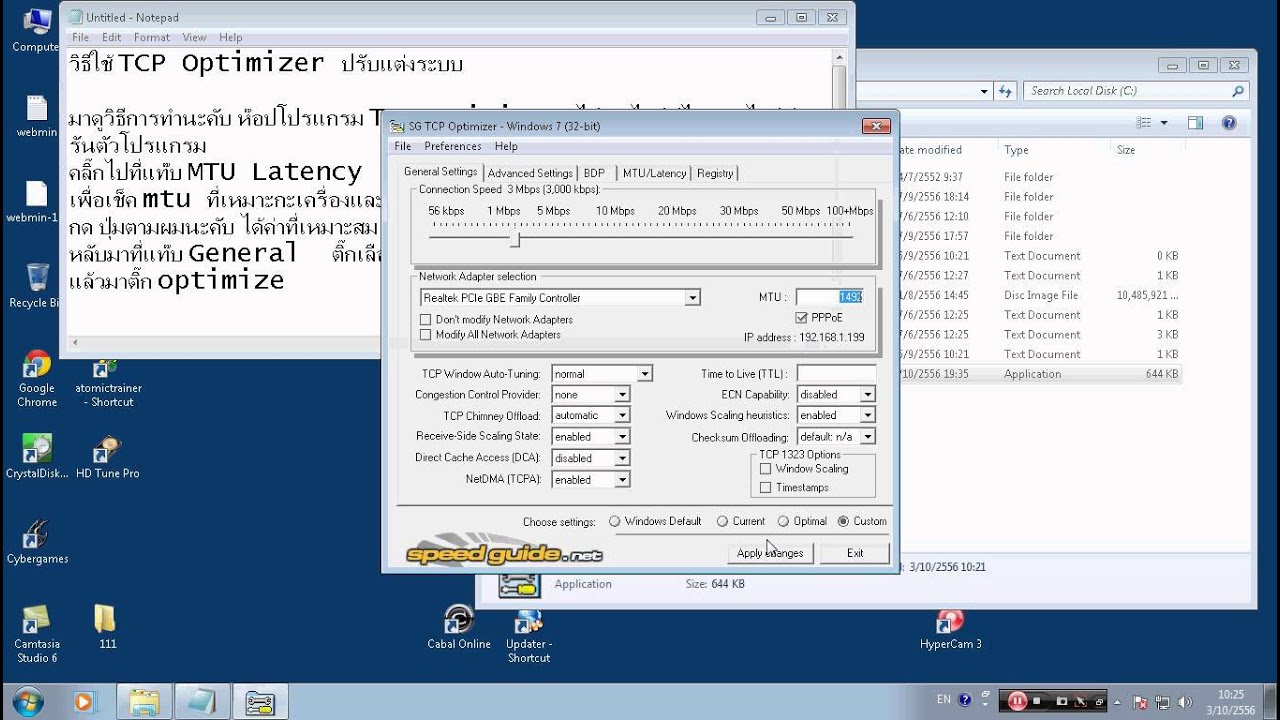1280x720 pixels.
Task: Launch Windows Media Player from taskbar
Action: pyautogui.click(x=84, y=701)
